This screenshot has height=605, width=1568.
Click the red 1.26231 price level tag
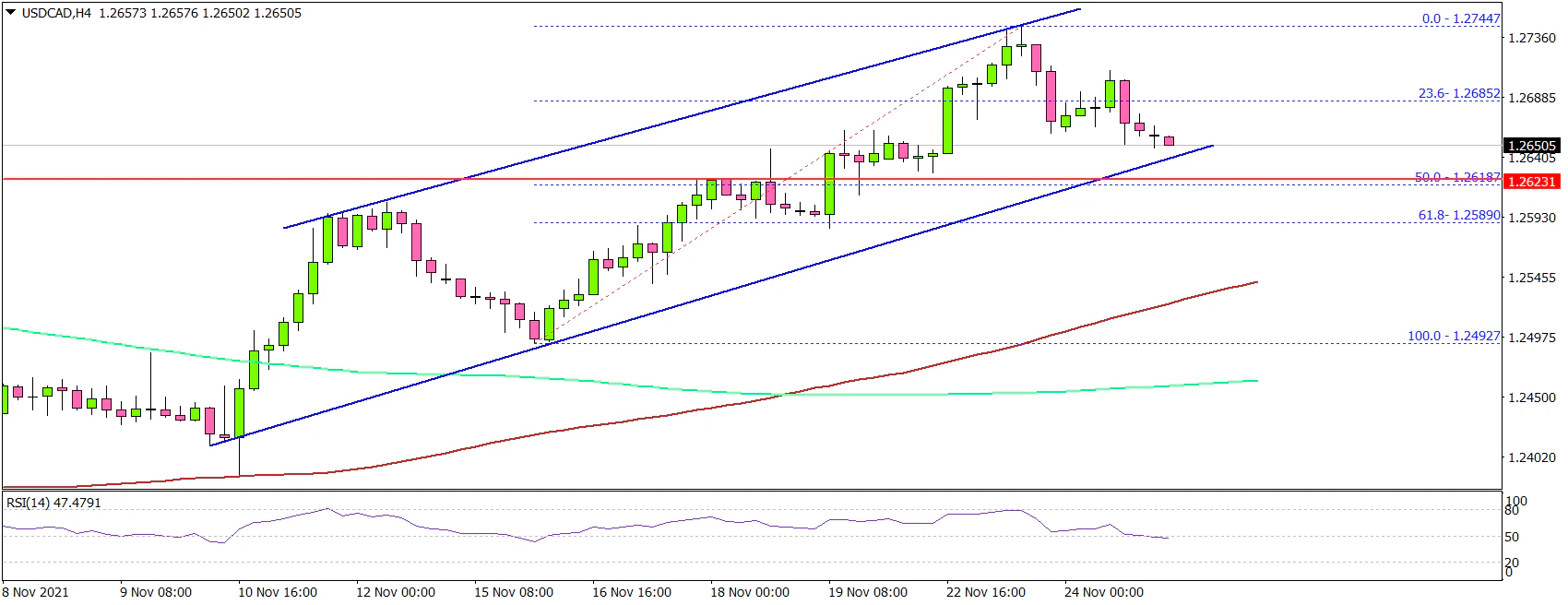[x=1531, y=182]
